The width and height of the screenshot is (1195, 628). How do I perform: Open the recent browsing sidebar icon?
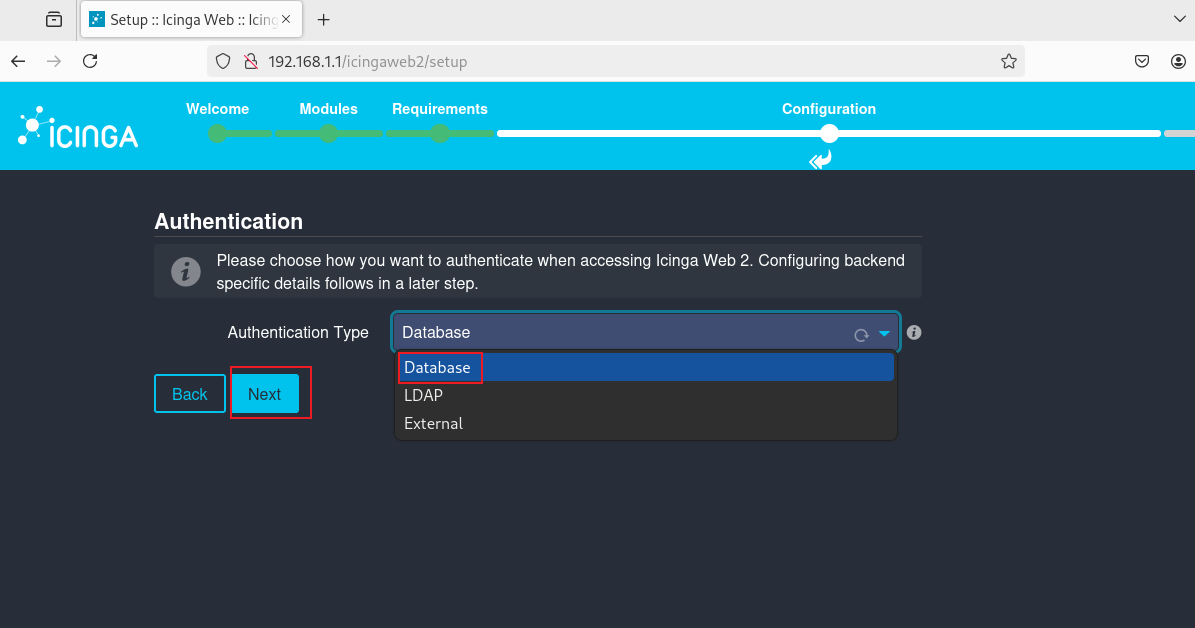click(x=54, y=19)
